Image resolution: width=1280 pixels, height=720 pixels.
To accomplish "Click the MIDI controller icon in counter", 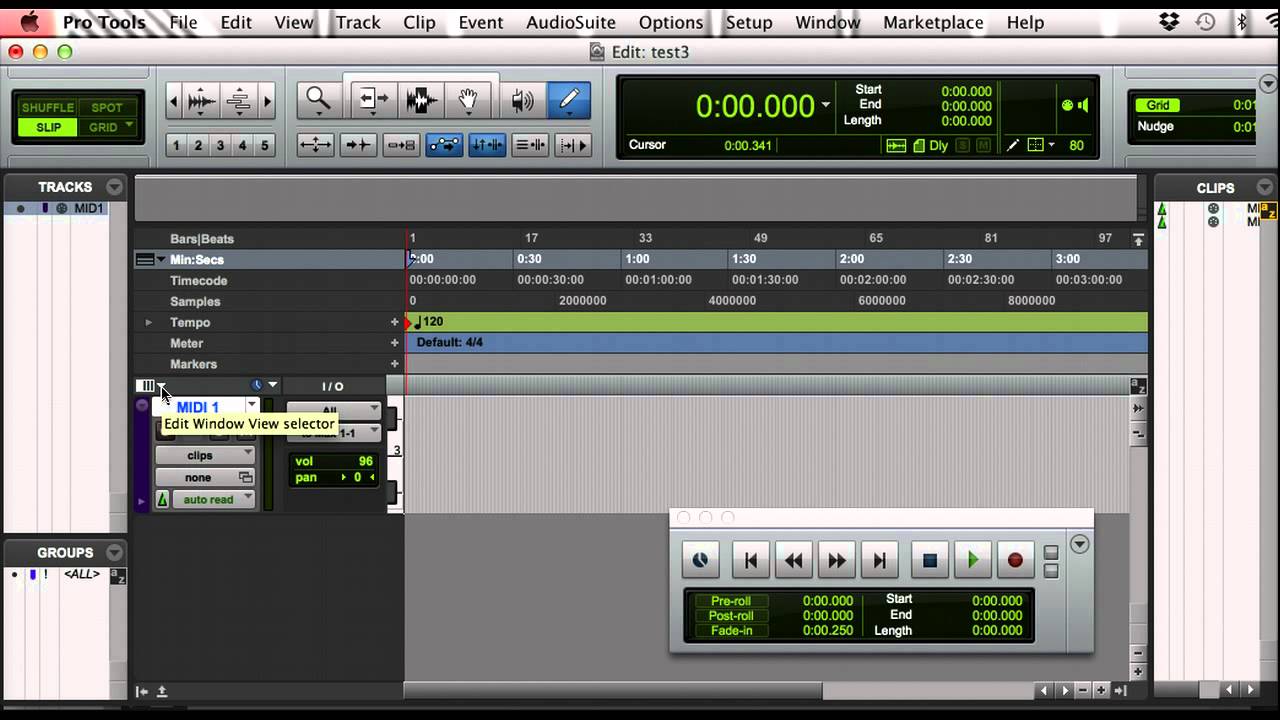I will click(1067, 105).
